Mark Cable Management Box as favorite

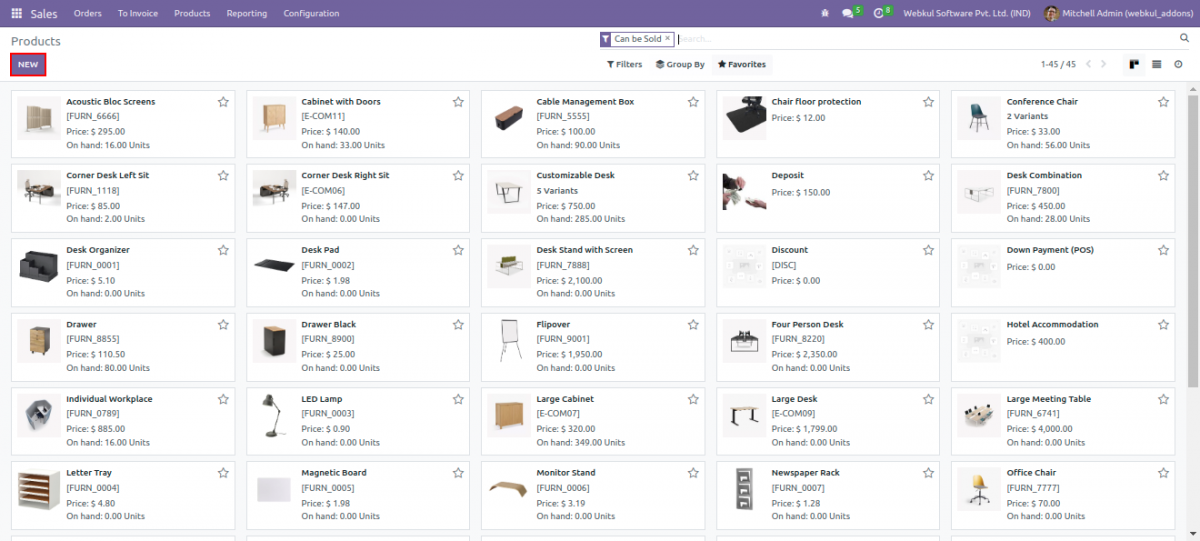pyautogui.click(x=693, y=102)
